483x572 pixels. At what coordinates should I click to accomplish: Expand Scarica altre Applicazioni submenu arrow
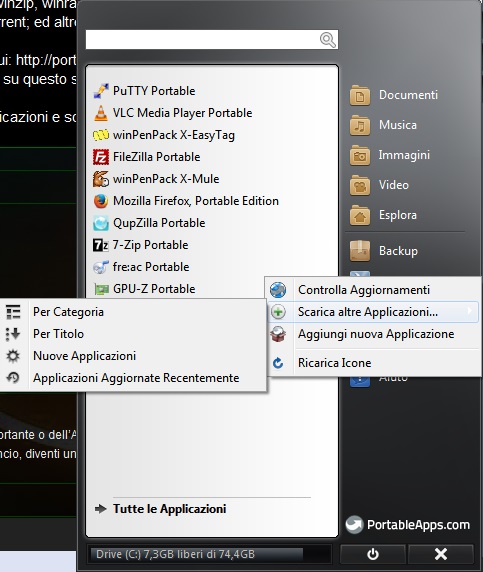[470, 311]
